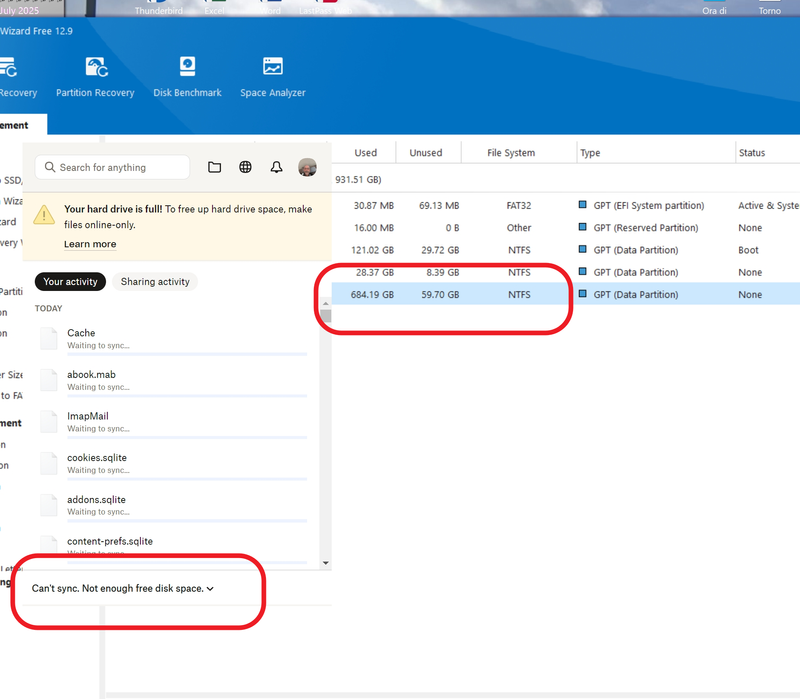
Task: Click the Dropbox folder icon
Action: pos(214,167)
